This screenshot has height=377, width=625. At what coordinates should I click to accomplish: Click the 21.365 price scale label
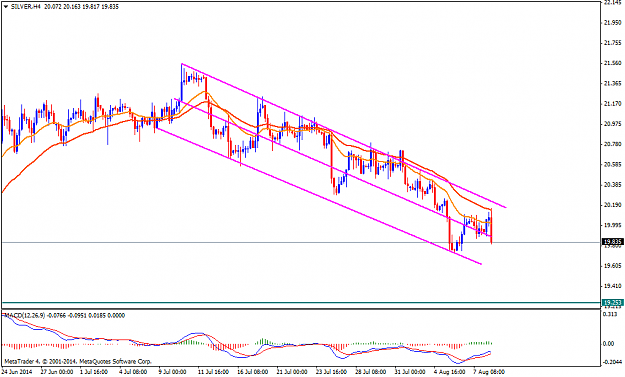click(613, 84)
